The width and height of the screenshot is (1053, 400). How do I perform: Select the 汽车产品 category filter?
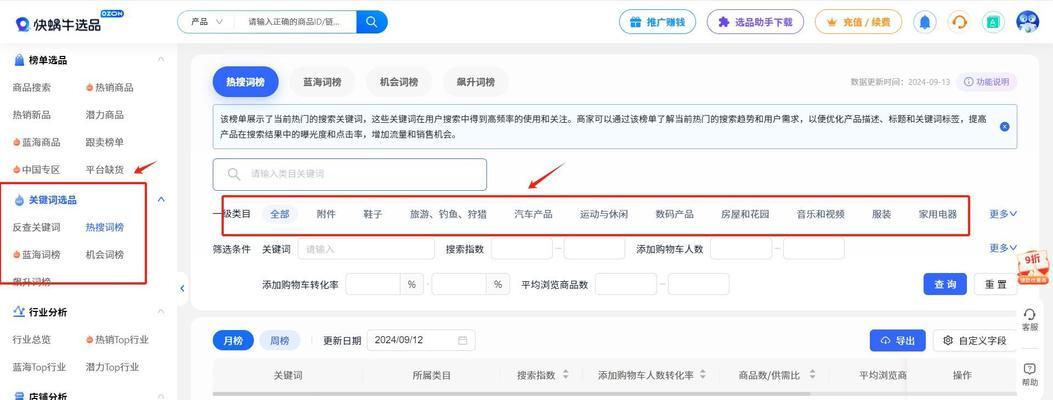(533, 214)
